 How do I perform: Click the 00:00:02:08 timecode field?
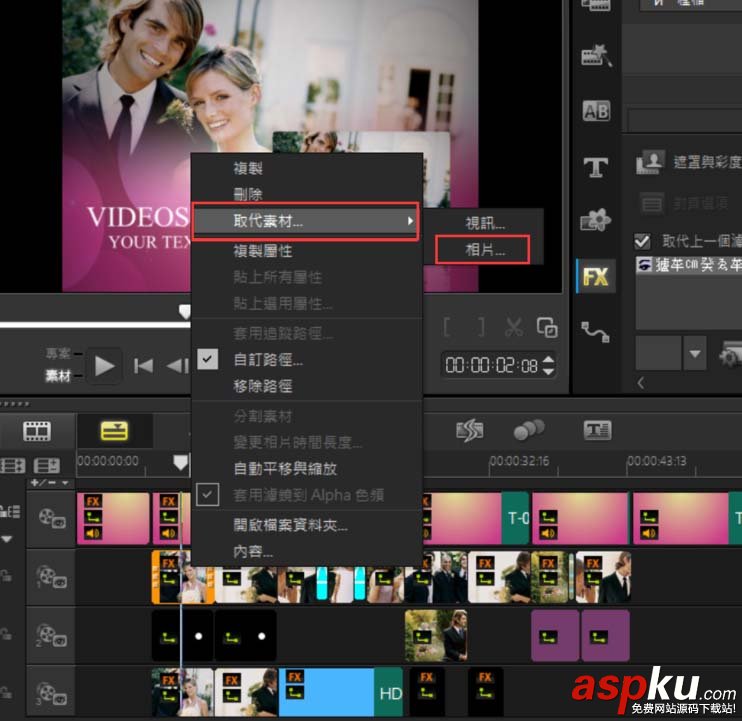tap(491, 365)
